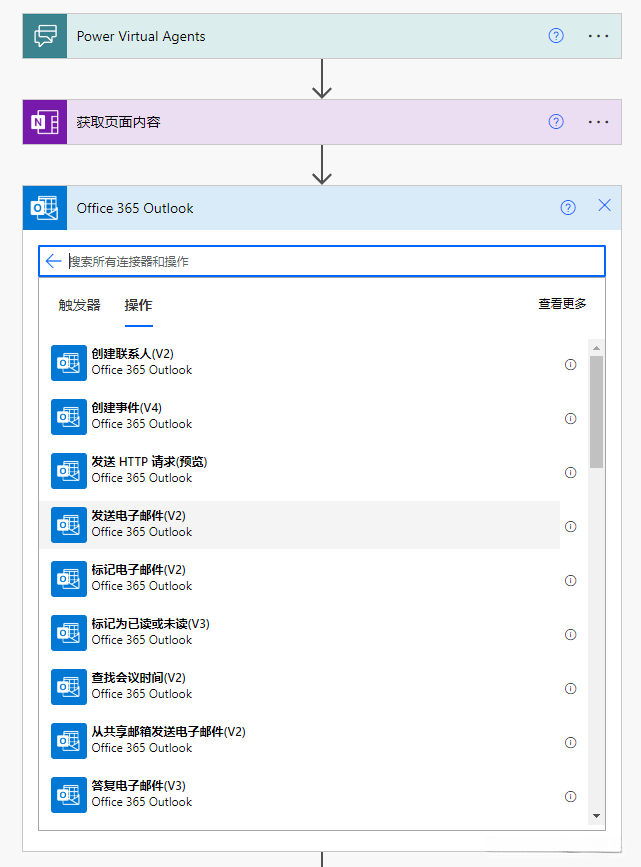Click the Office 365 Outlook header icon
The image size is (641, 867).
click(45, 208)
